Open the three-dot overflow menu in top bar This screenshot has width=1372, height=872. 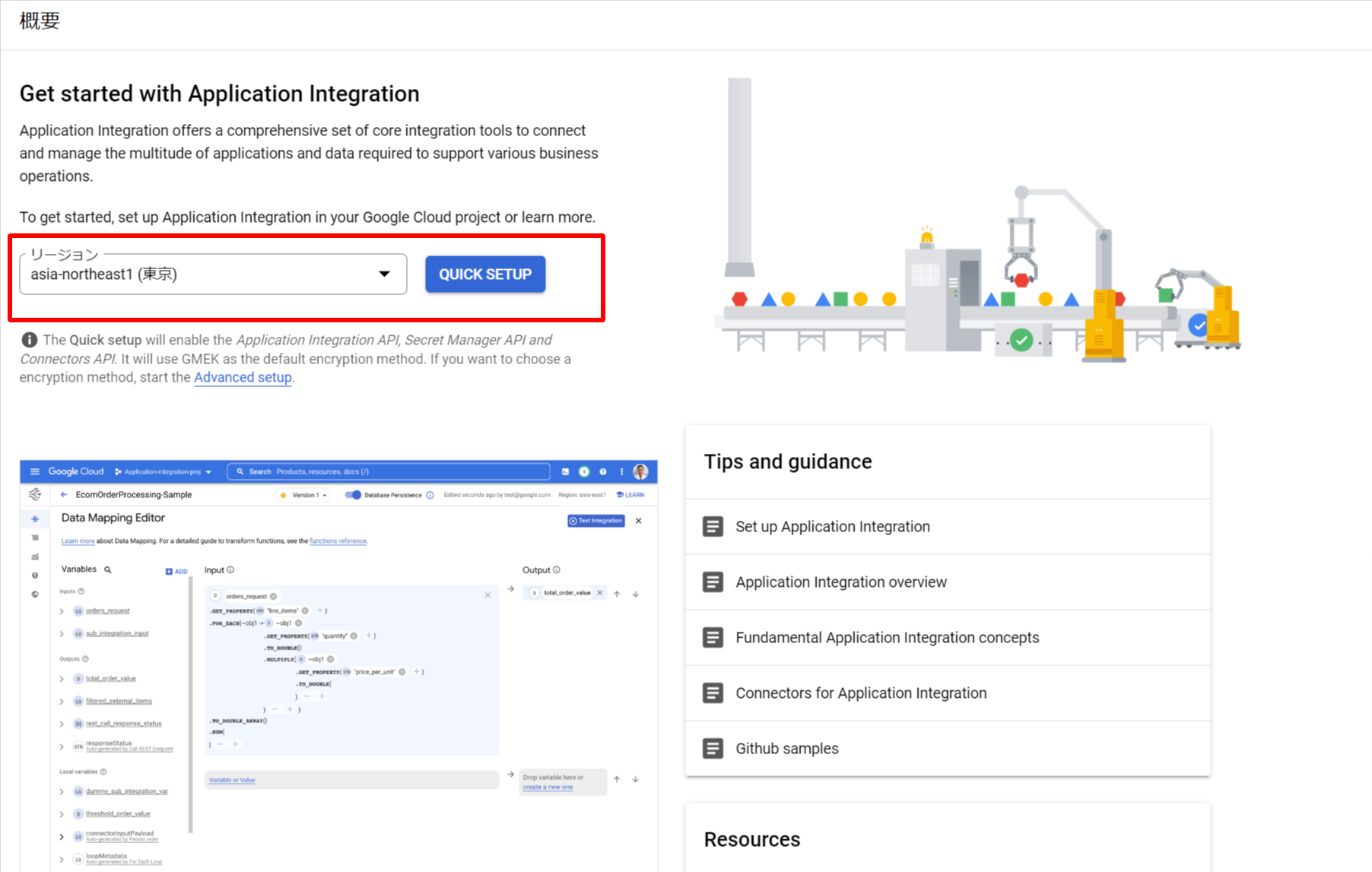[621, 471]
